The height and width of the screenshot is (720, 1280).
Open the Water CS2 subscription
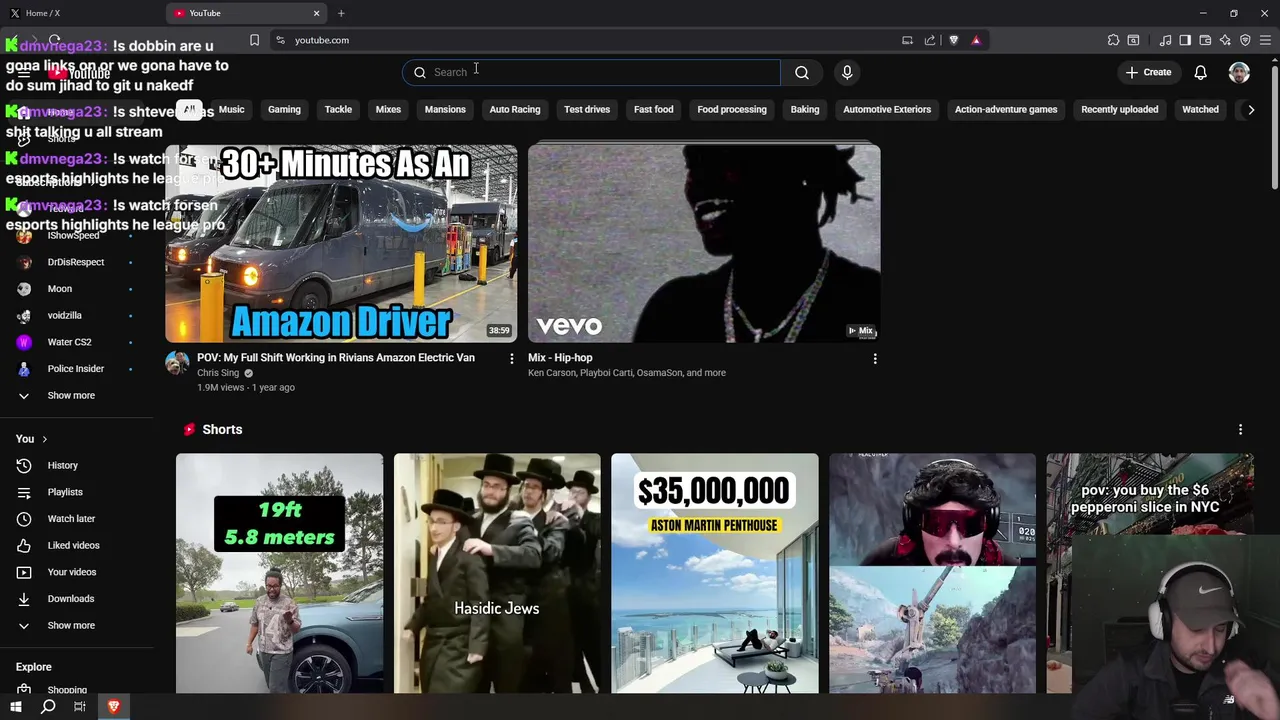point(76,342)
